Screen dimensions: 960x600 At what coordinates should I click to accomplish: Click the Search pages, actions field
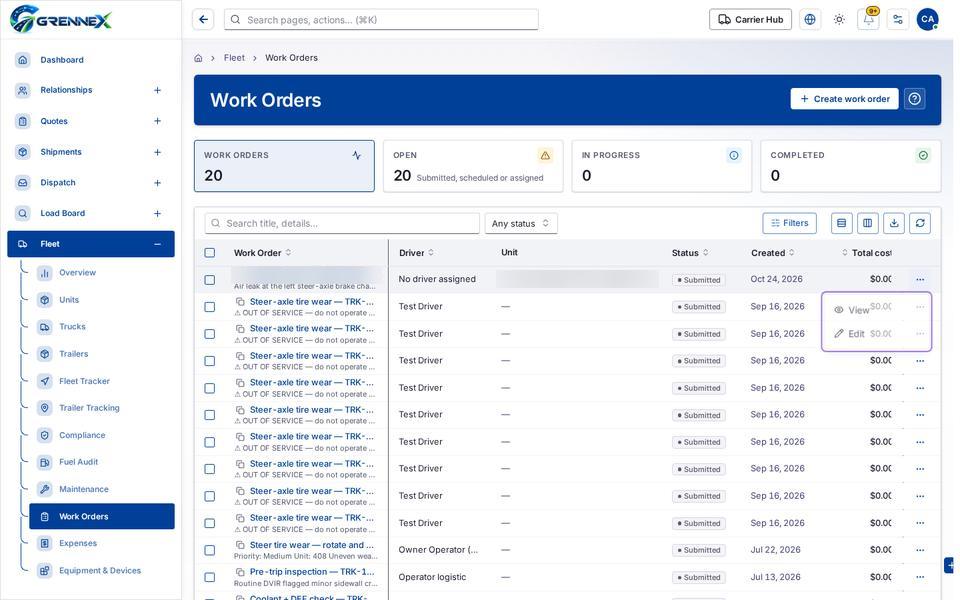[381, 20]
